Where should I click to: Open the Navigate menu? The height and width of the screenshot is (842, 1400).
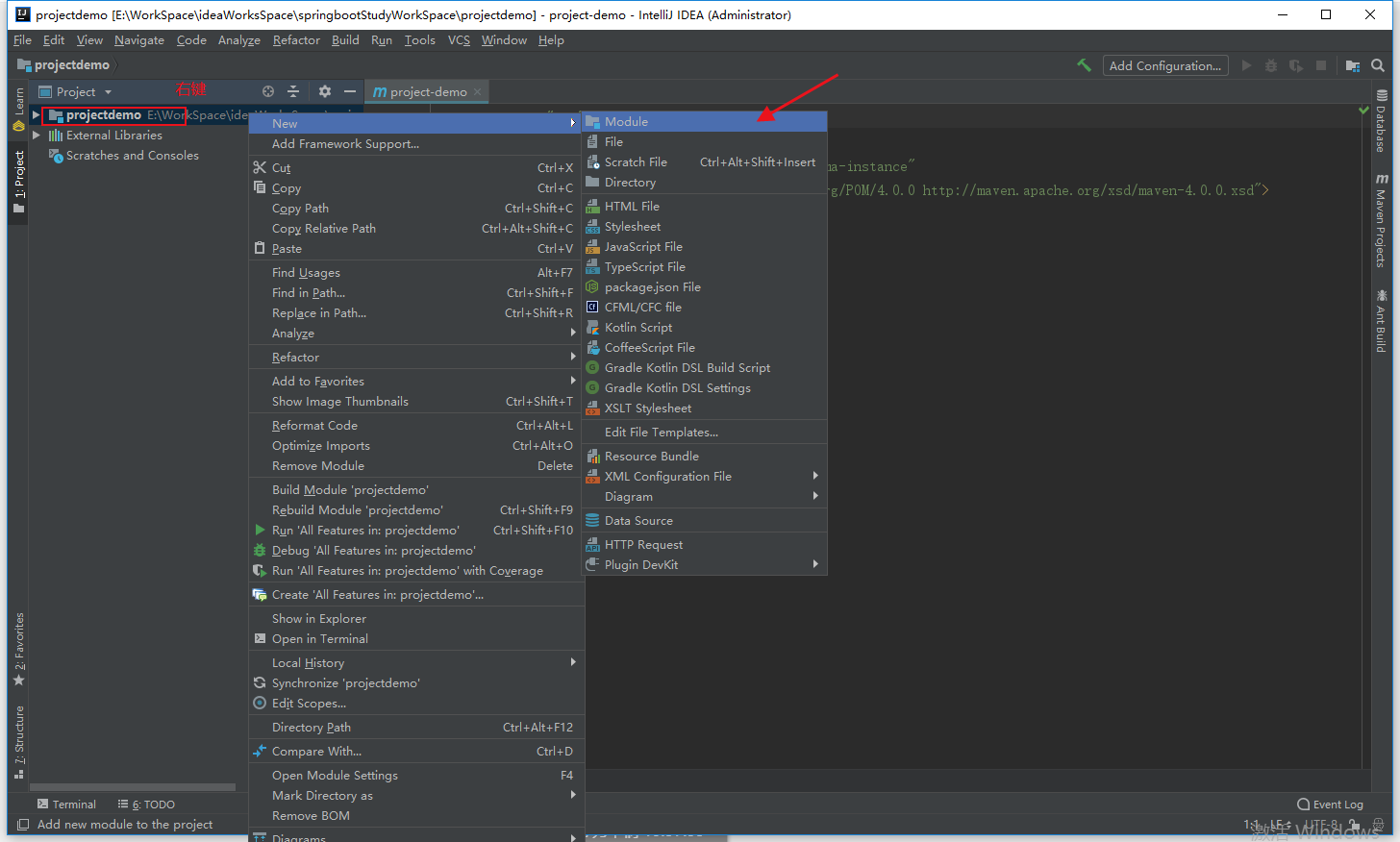(139, 40)
